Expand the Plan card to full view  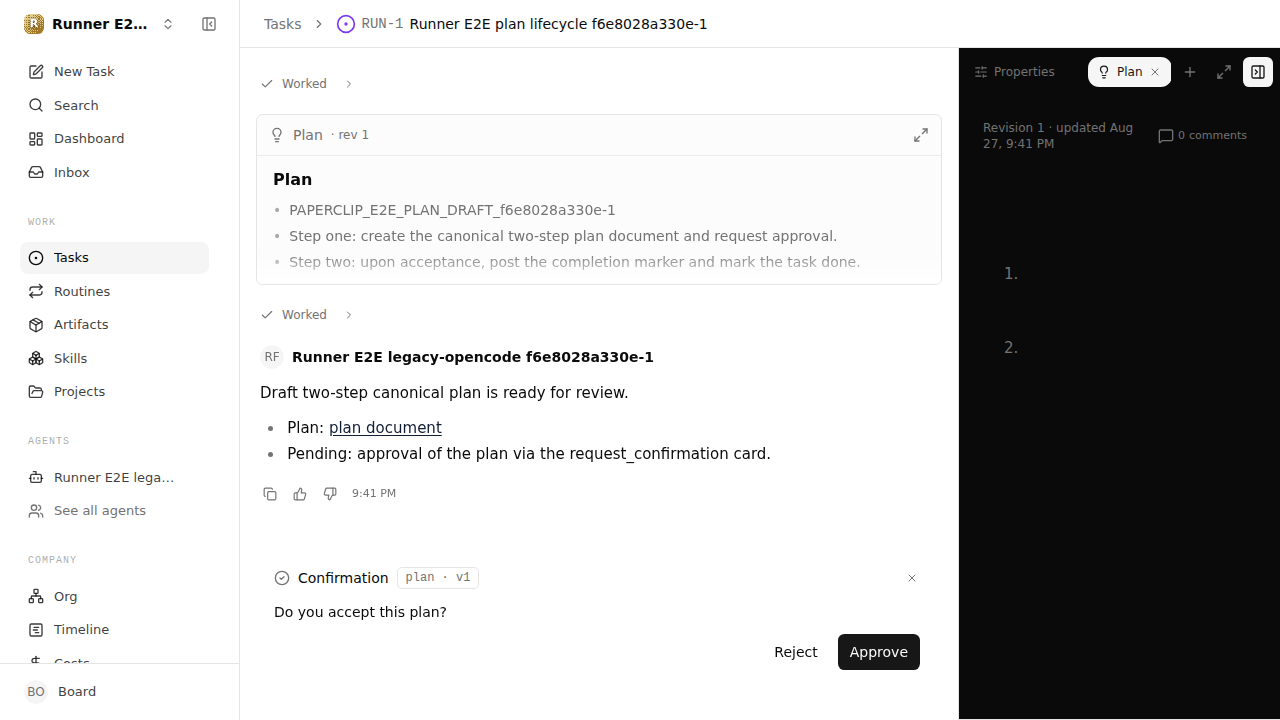click(921, 135)
